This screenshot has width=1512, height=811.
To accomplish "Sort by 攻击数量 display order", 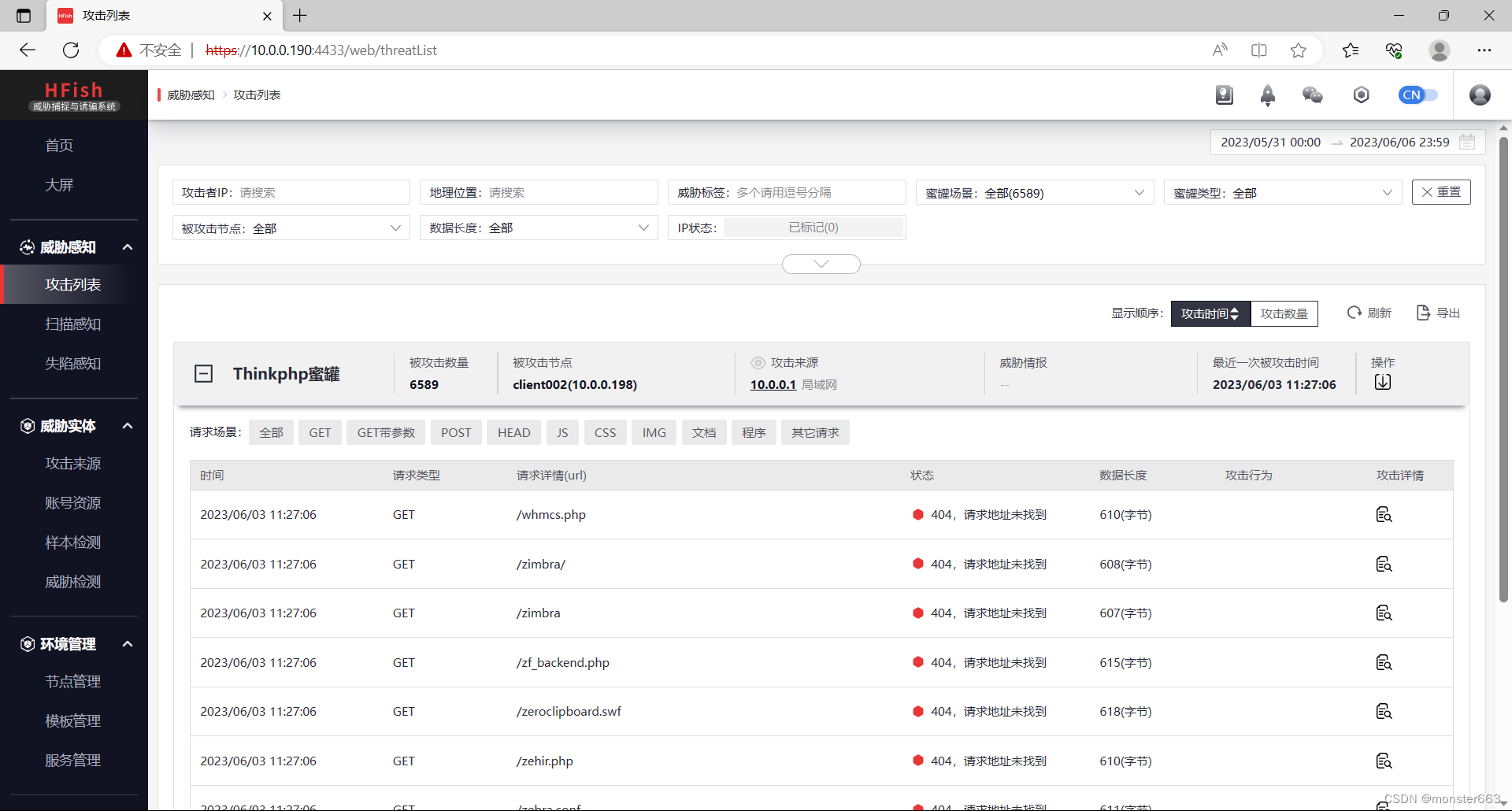I will click(x=1284, y=313).
